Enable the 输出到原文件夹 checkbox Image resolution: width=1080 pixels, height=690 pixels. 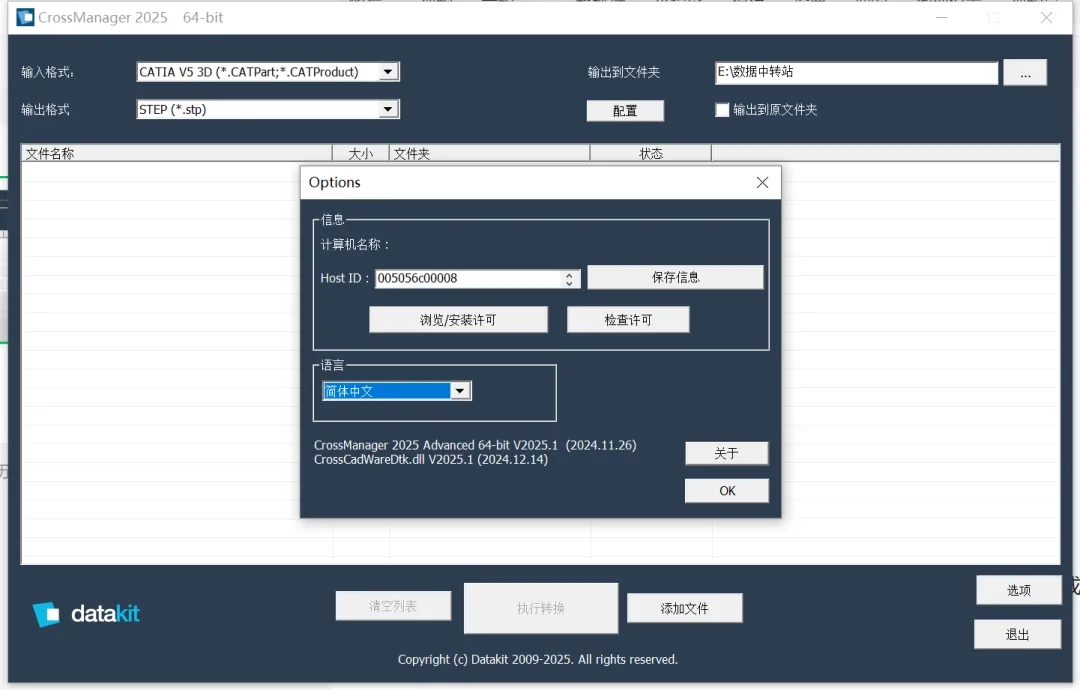click(722, 109)
